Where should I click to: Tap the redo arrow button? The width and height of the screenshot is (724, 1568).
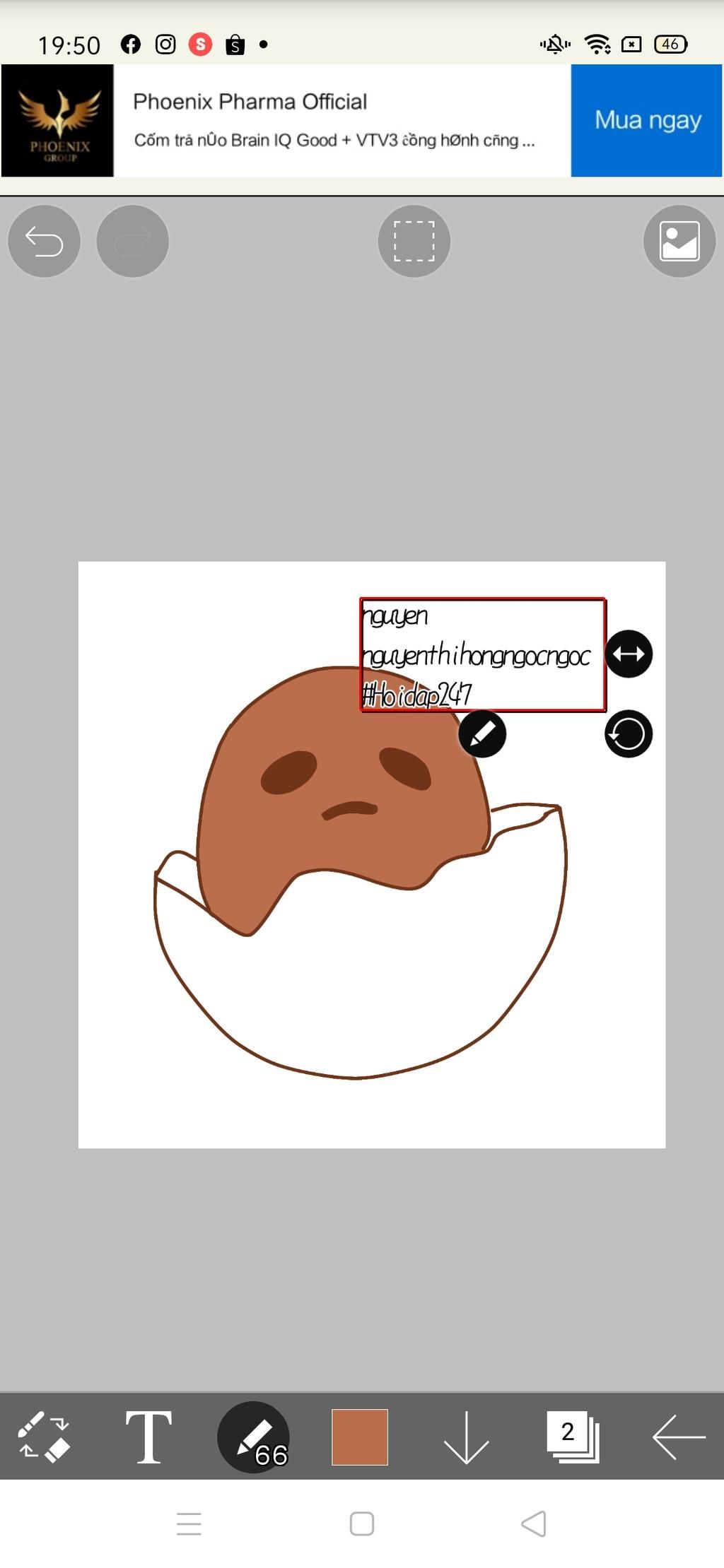tap(132, 241)
